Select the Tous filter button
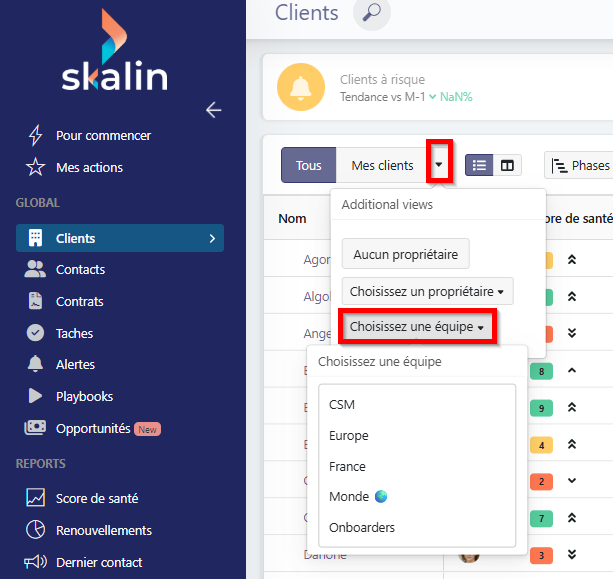The height and width of the screenshot is (579, 613). 309,165
